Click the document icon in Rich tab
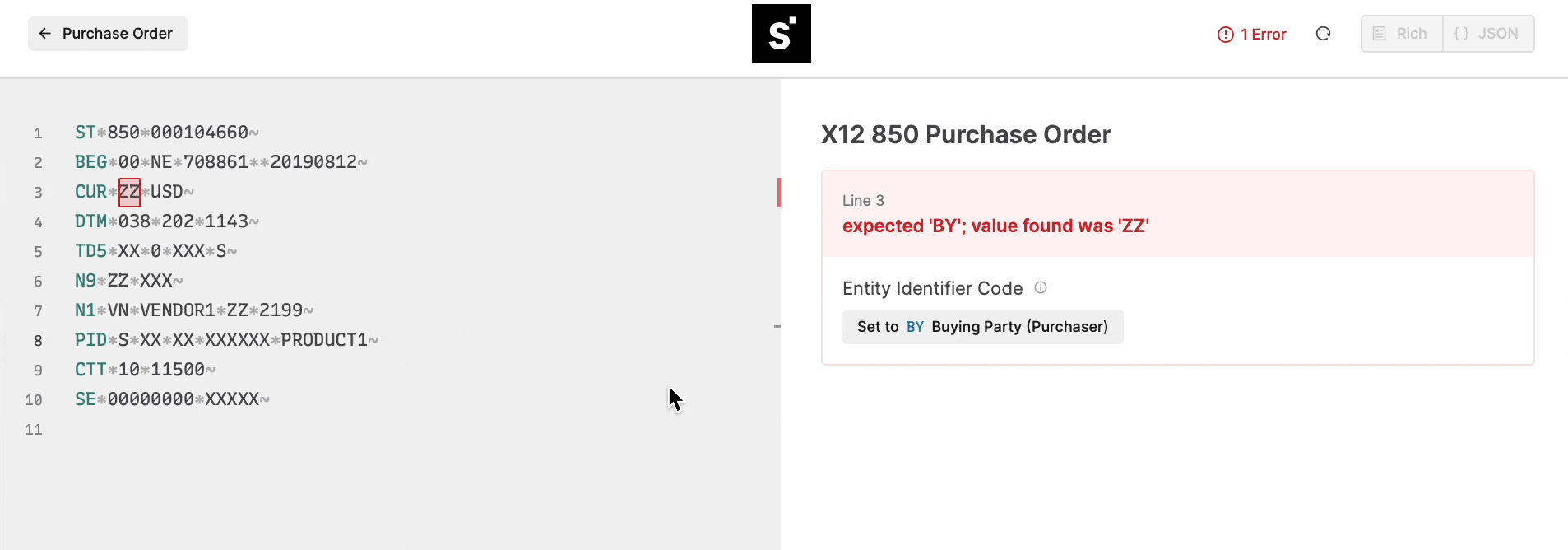 coord(1380,34)
